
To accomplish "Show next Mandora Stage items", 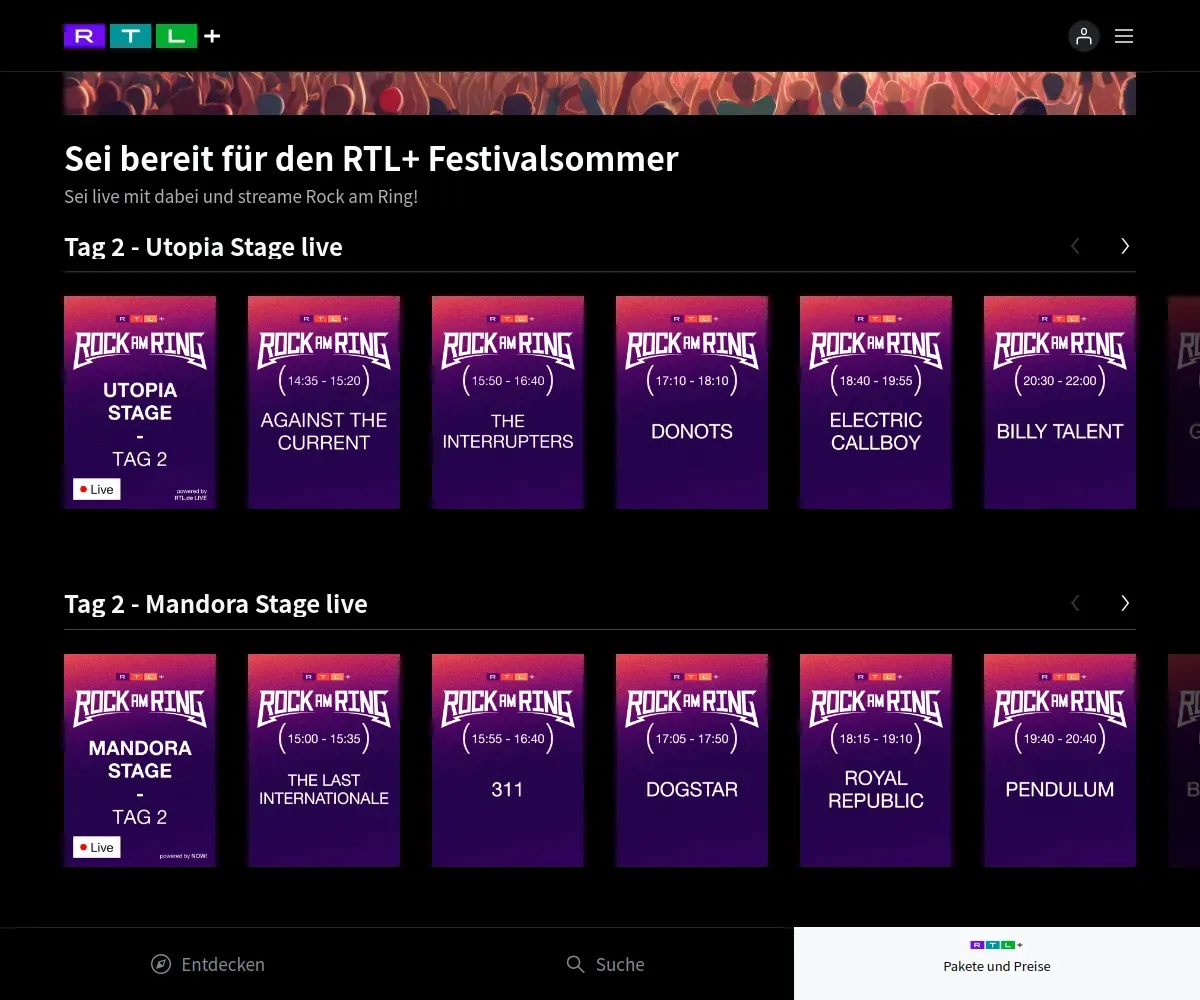I will tap(1125, 603).
